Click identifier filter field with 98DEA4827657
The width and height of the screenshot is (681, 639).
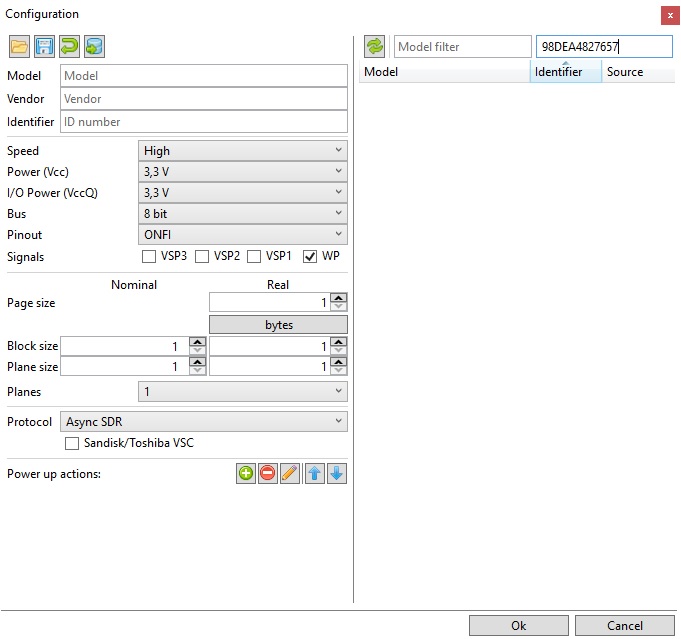604,46
